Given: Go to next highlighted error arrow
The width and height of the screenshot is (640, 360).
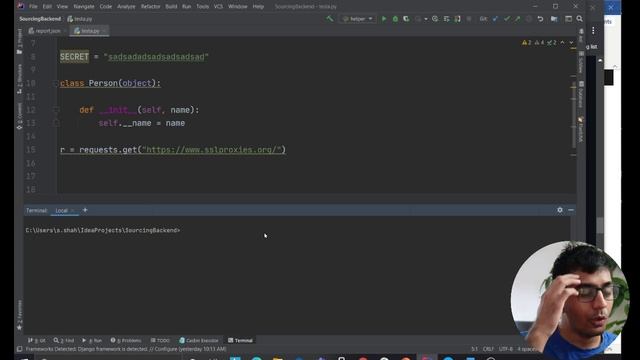Looking at the screenshot, I should 571,42.
